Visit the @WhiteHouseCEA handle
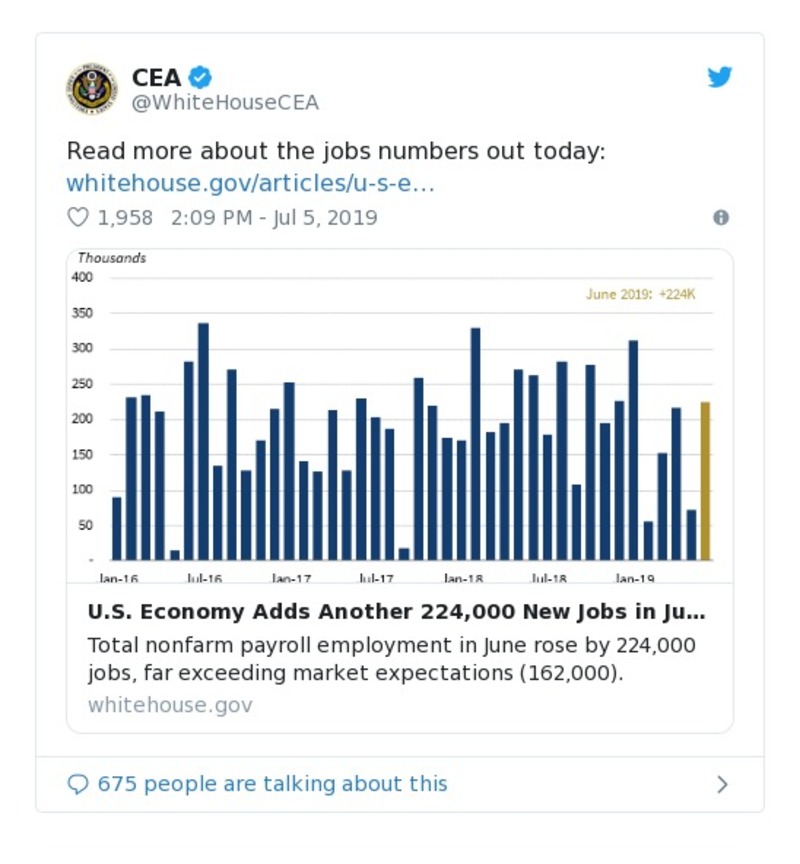The image size is (800, 864). [224, 103]
